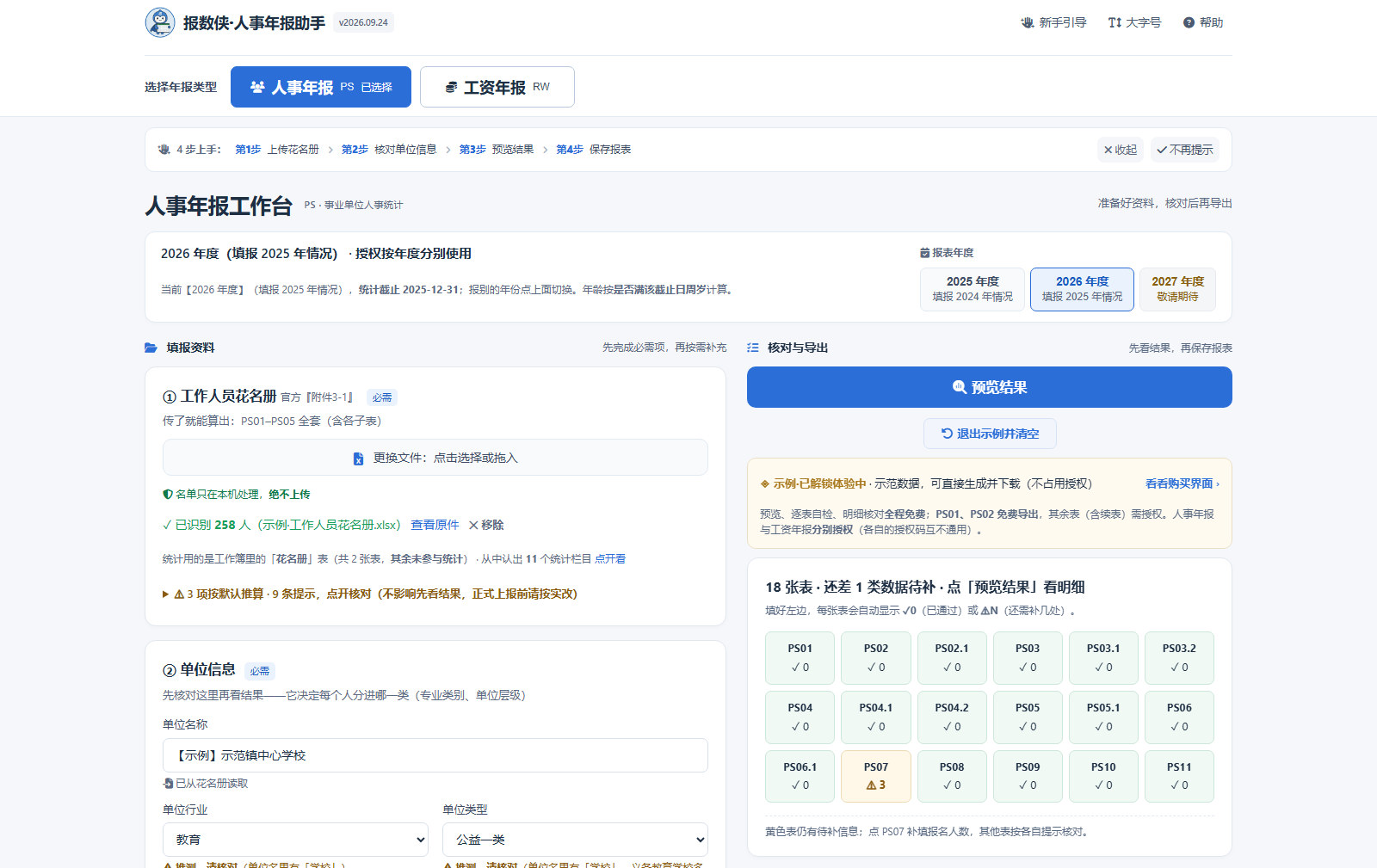Open the PS05 table tile
Viewport: 1377px width, 868px height.
coord(1028,717)
